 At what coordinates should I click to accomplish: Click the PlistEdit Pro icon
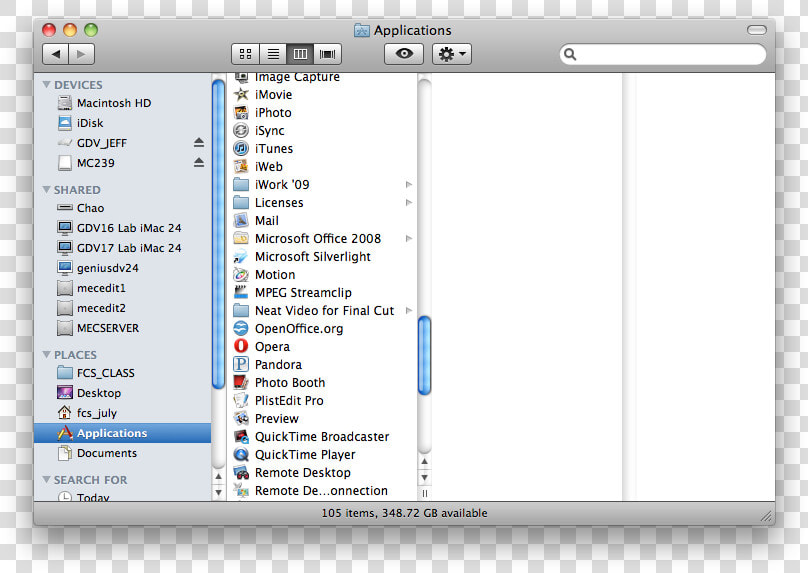pos(241,400)
